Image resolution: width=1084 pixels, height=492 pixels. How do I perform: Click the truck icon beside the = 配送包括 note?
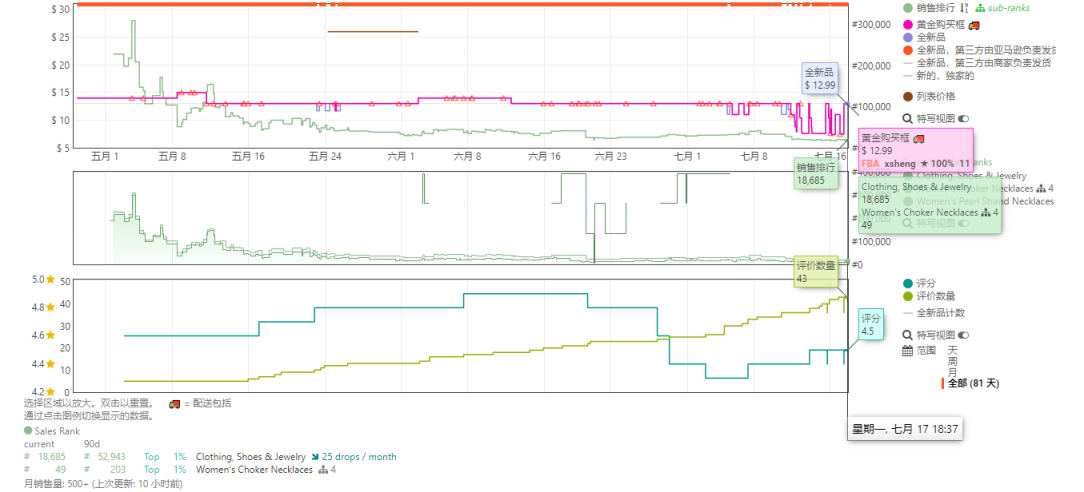(x=175, y=404)
